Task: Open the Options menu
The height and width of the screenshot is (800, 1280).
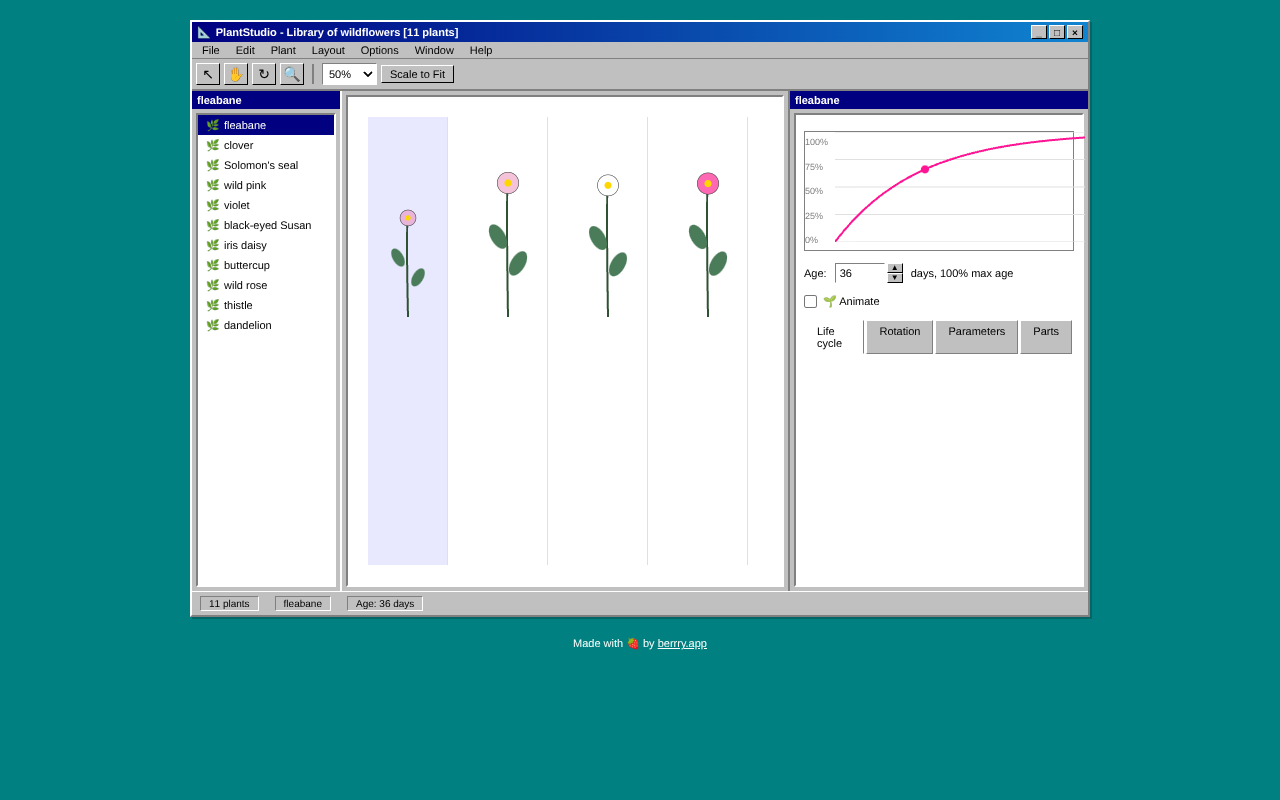Action: (x=379, y=49)
